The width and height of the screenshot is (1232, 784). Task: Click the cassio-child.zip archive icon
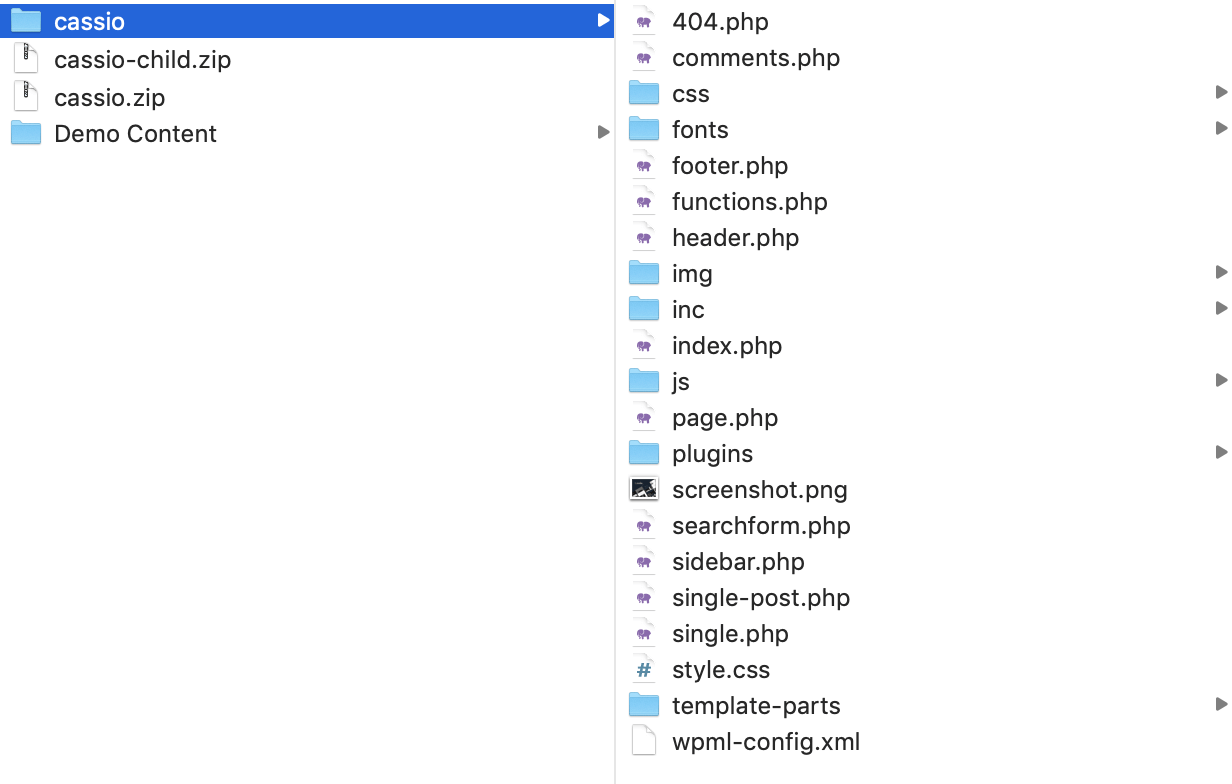[26, 59]
